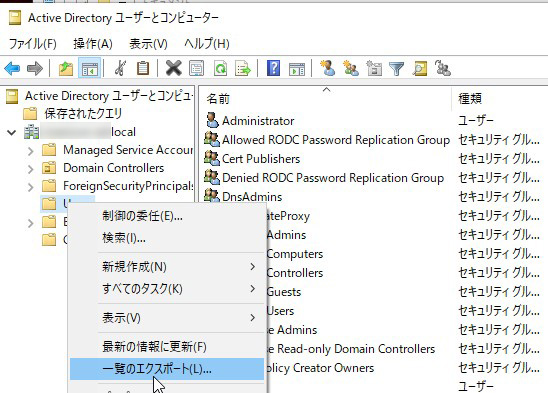Viewport: 548px width, 393px height.
Task: Select ForeignSecurityPrincipals tree item
Action: click(128, 186)
